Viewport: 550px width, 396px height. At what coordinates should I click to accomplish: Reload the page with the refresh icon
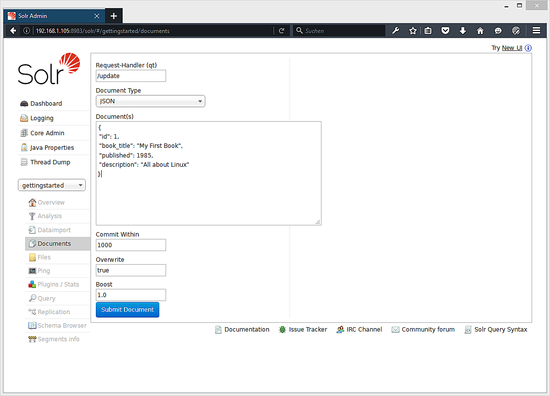[x=281, y=31]
